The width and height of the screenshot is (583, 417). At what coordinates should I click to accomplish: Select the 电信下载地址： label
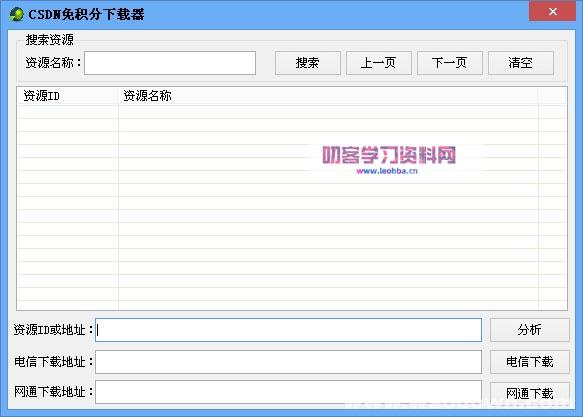pos(53,362)
